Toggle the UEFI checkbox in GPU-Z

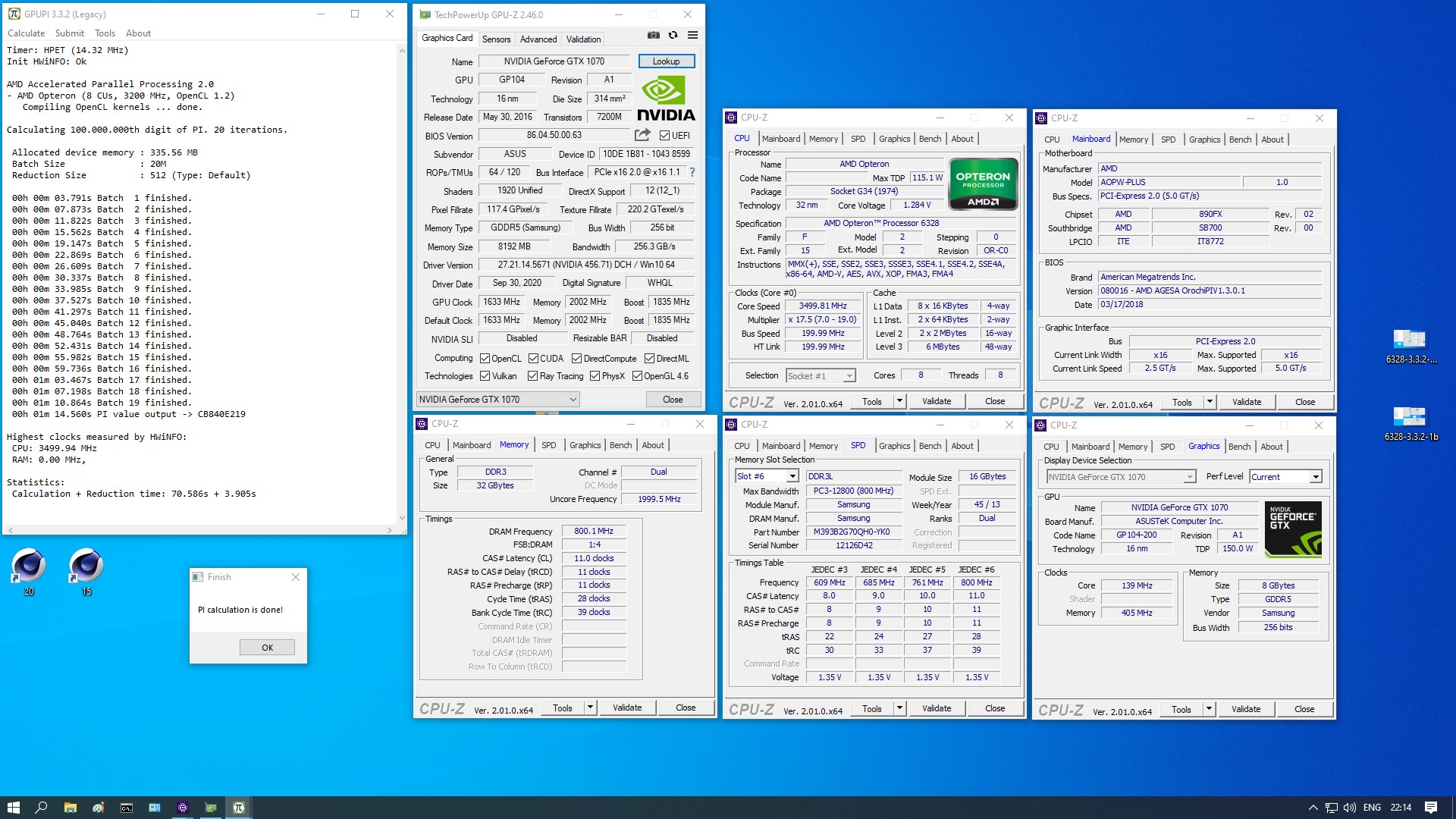tap(664, 136)
